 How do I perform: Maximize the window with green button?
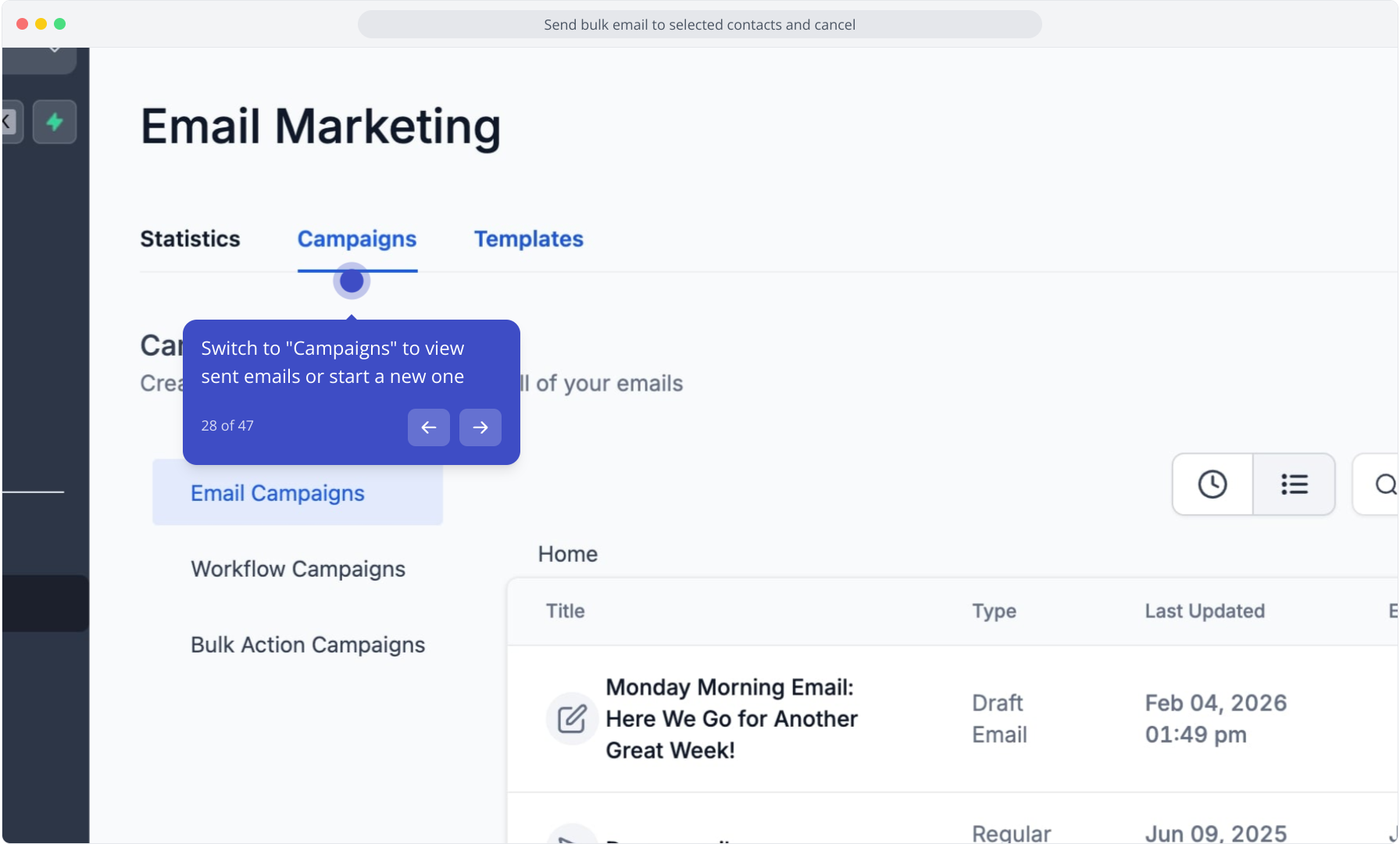tap(60, 24)
